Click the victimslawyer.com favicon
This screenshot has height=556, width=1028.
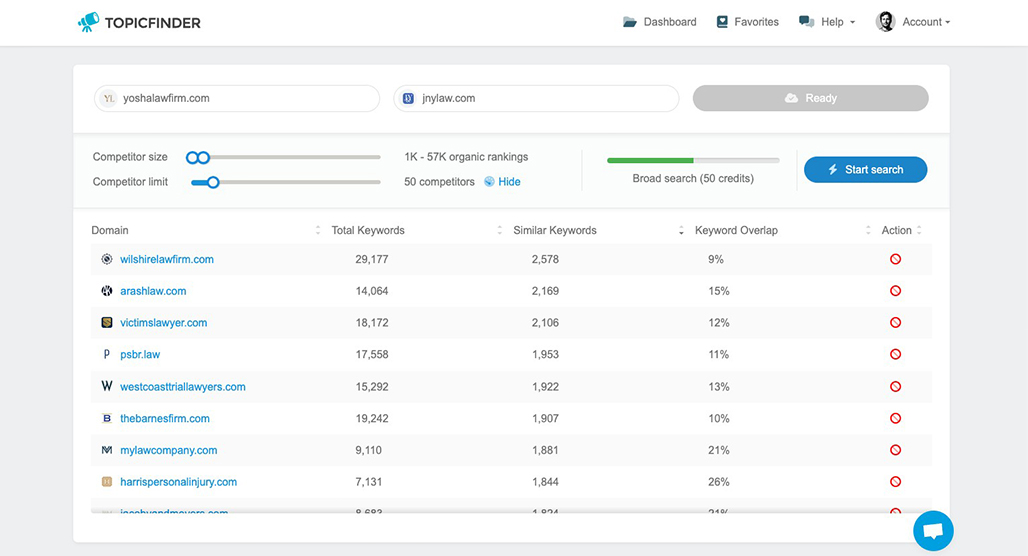107,323
